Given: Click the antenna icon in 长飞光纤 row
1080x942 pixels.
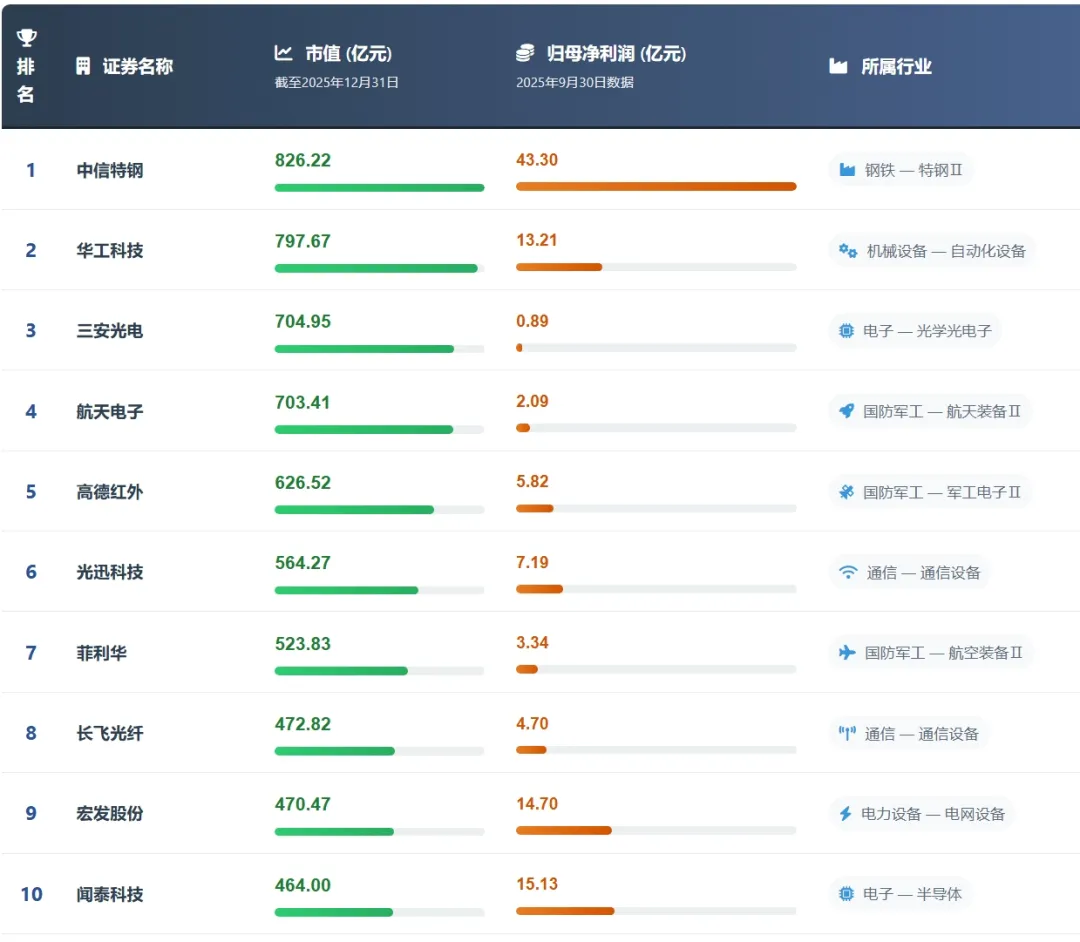Looking at the screenshot, I should pyautogui.click(x=847, y=734).
